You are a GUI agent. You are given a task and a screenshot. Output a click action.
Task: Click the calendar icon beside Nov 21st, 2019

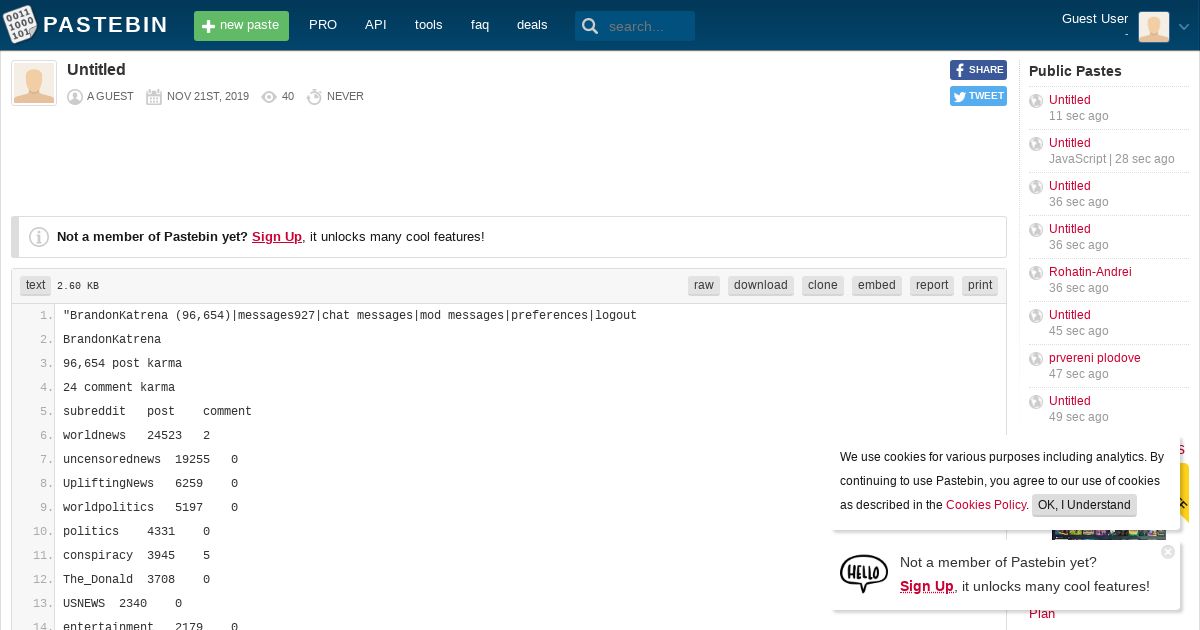pos(154,97)
